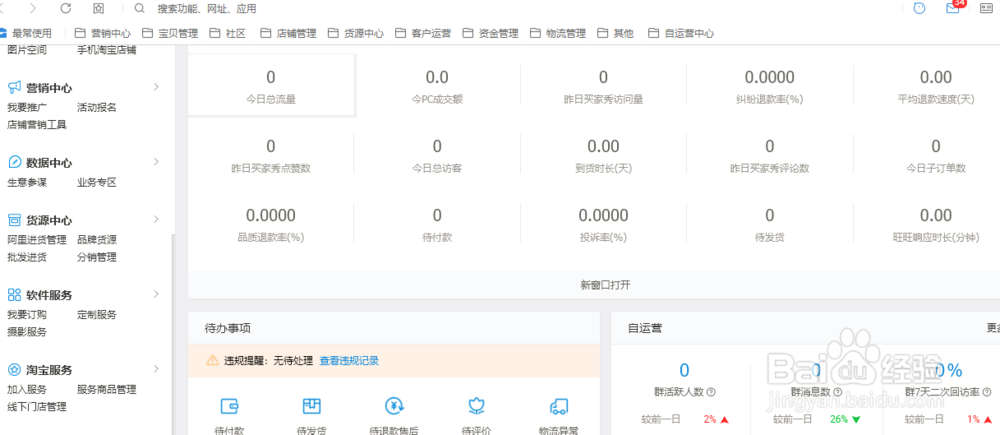Expand the 货源中心 sidebar chevron

[x=156, y=219]
